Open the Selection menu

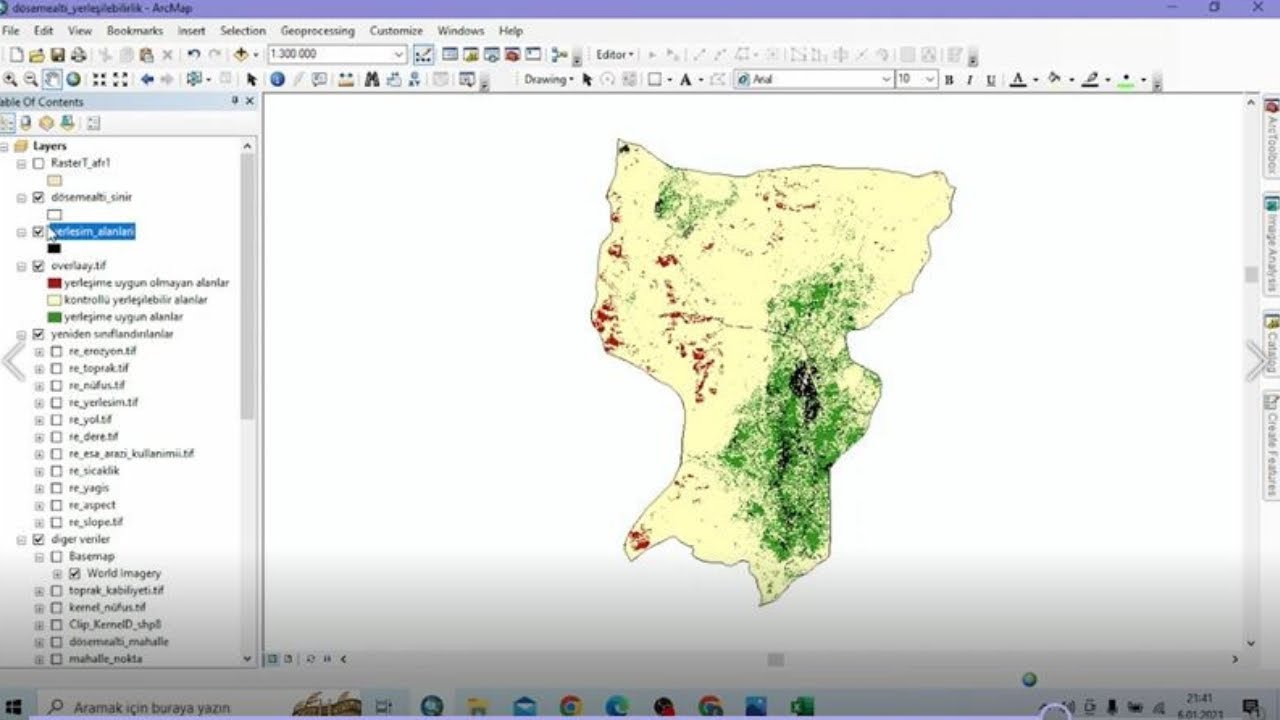243,31
